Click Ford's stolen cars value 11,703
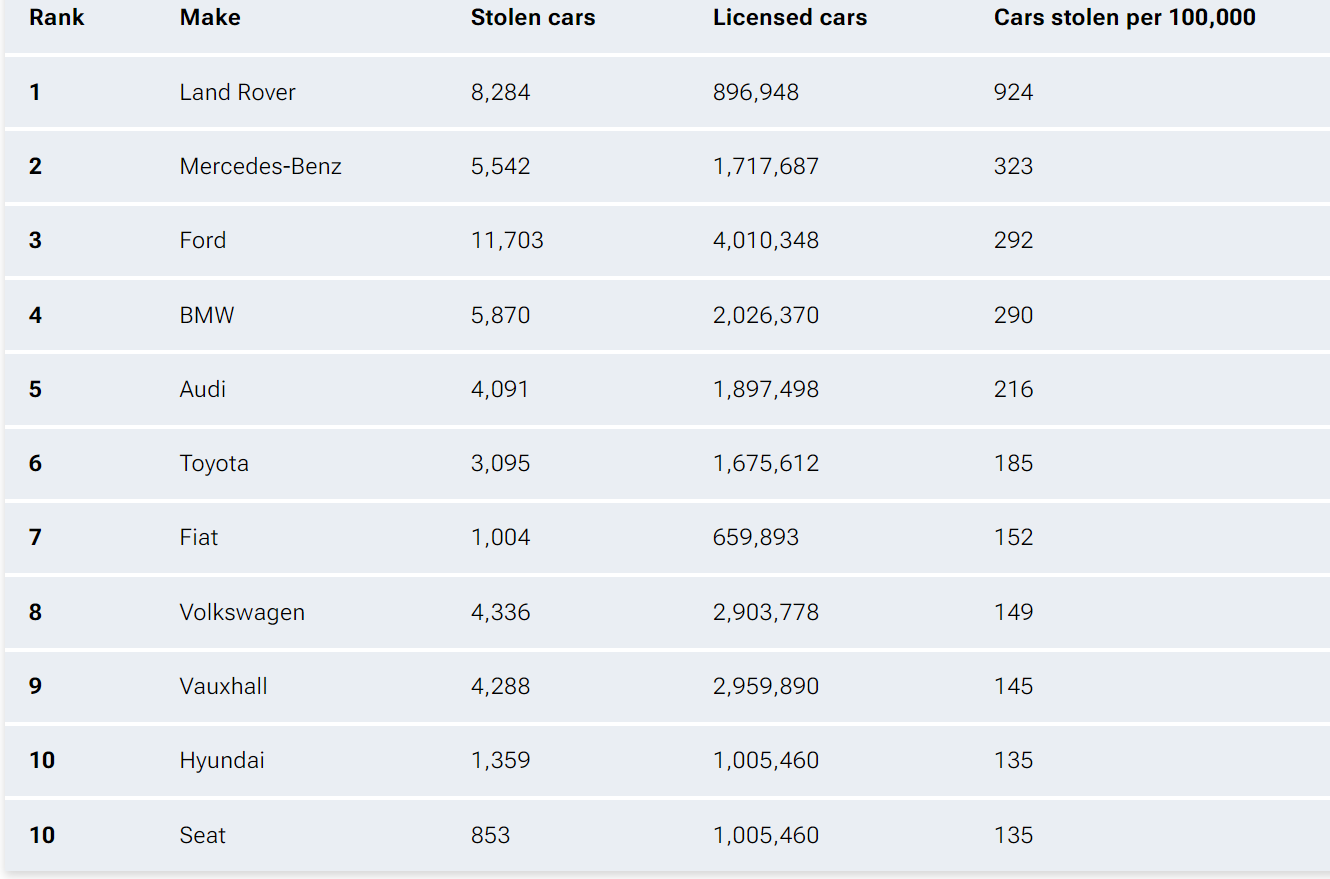 pos(507,240)
